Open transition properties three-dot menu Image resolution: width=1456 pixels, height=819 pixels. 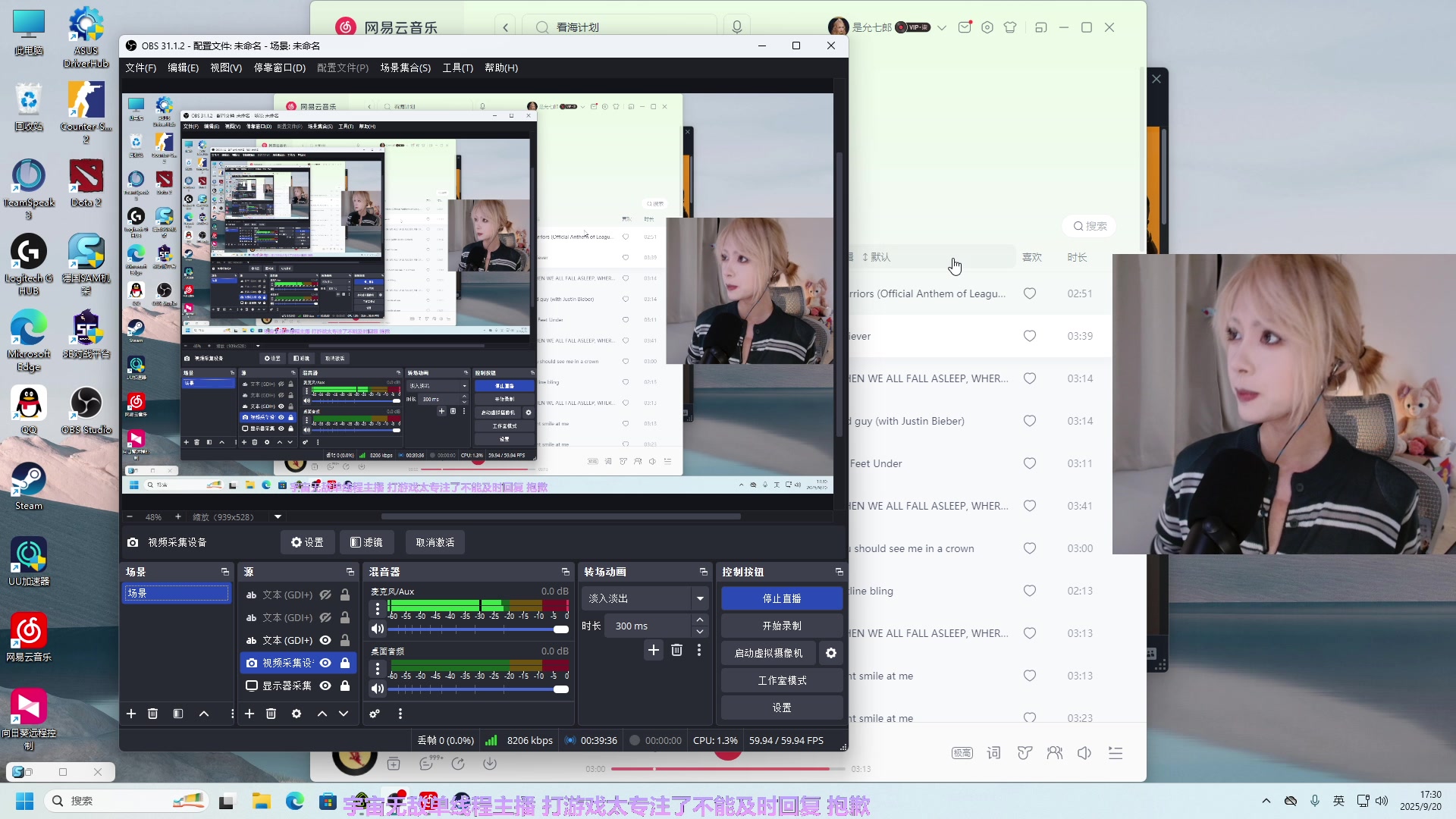tap(699, 650)
